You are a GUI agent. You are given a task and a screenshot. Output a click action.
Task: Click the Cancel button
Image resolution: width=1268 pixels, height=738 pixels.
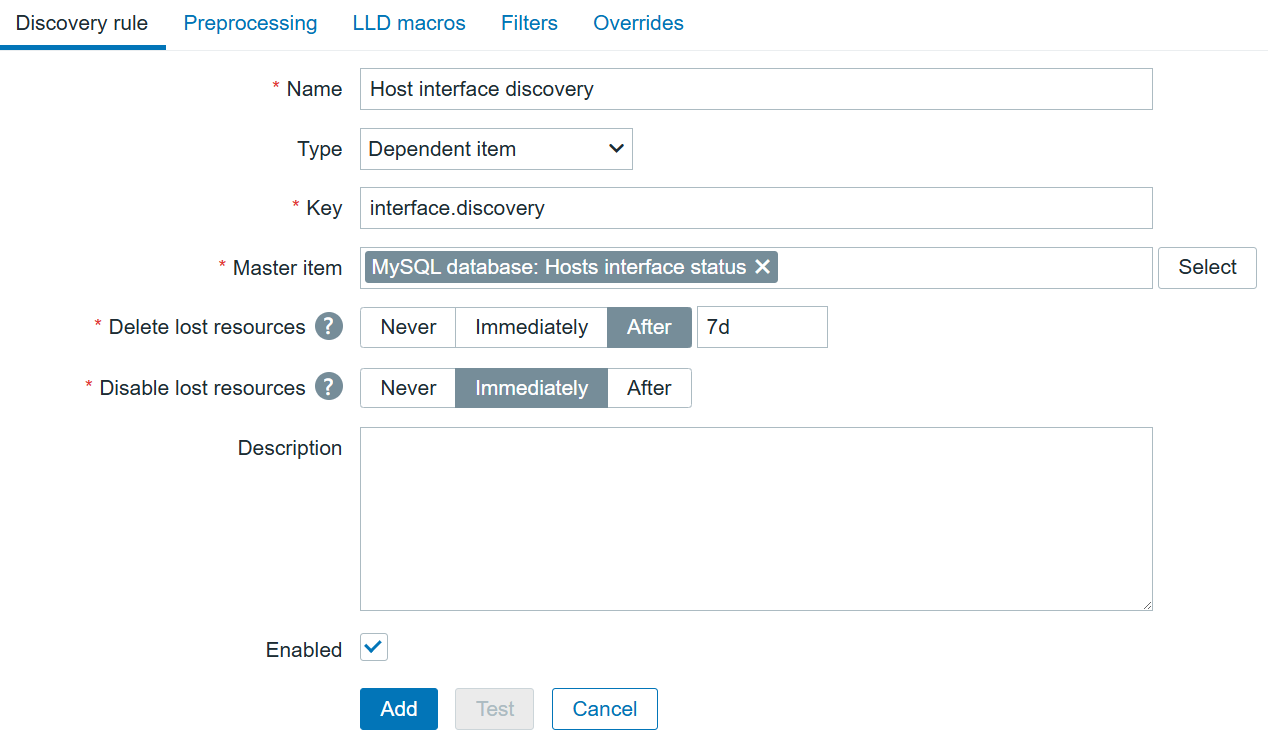coord(605,709)
